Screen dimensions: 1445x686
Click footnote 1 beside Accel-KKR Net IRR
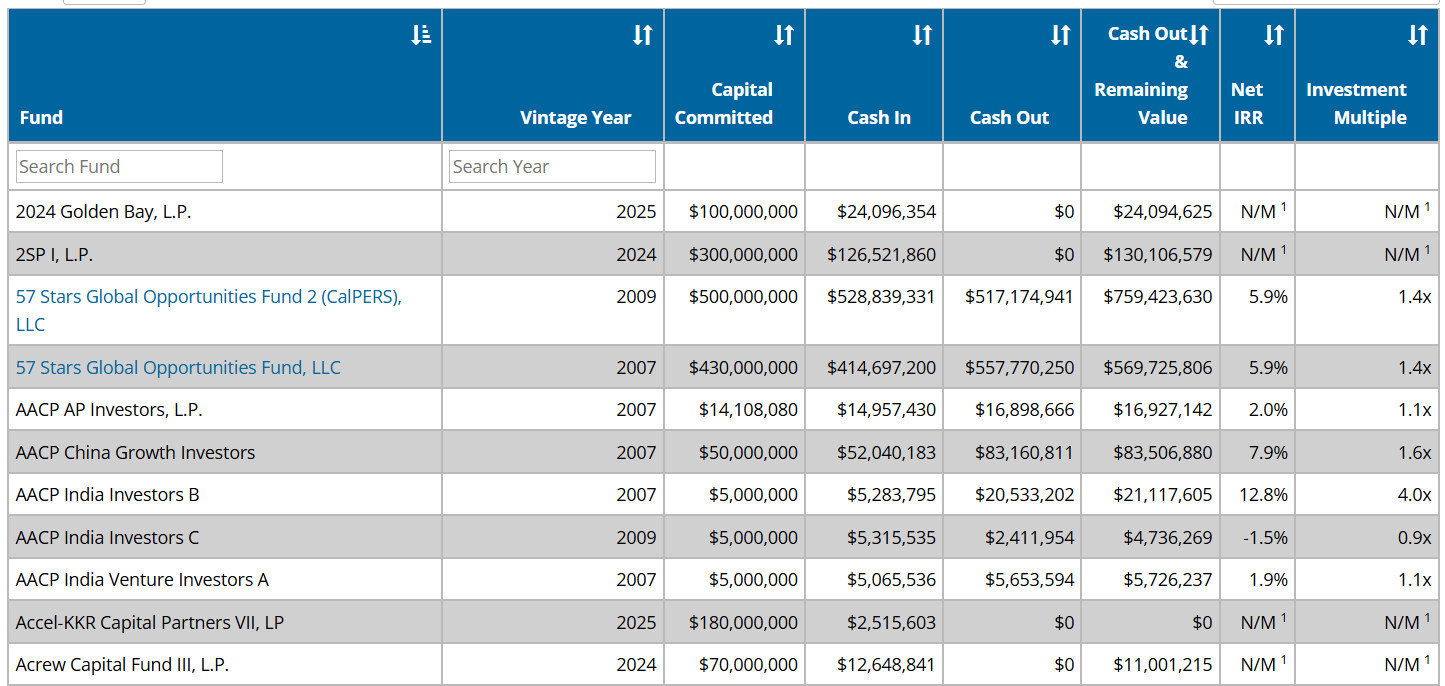[x=1284, y=617]
